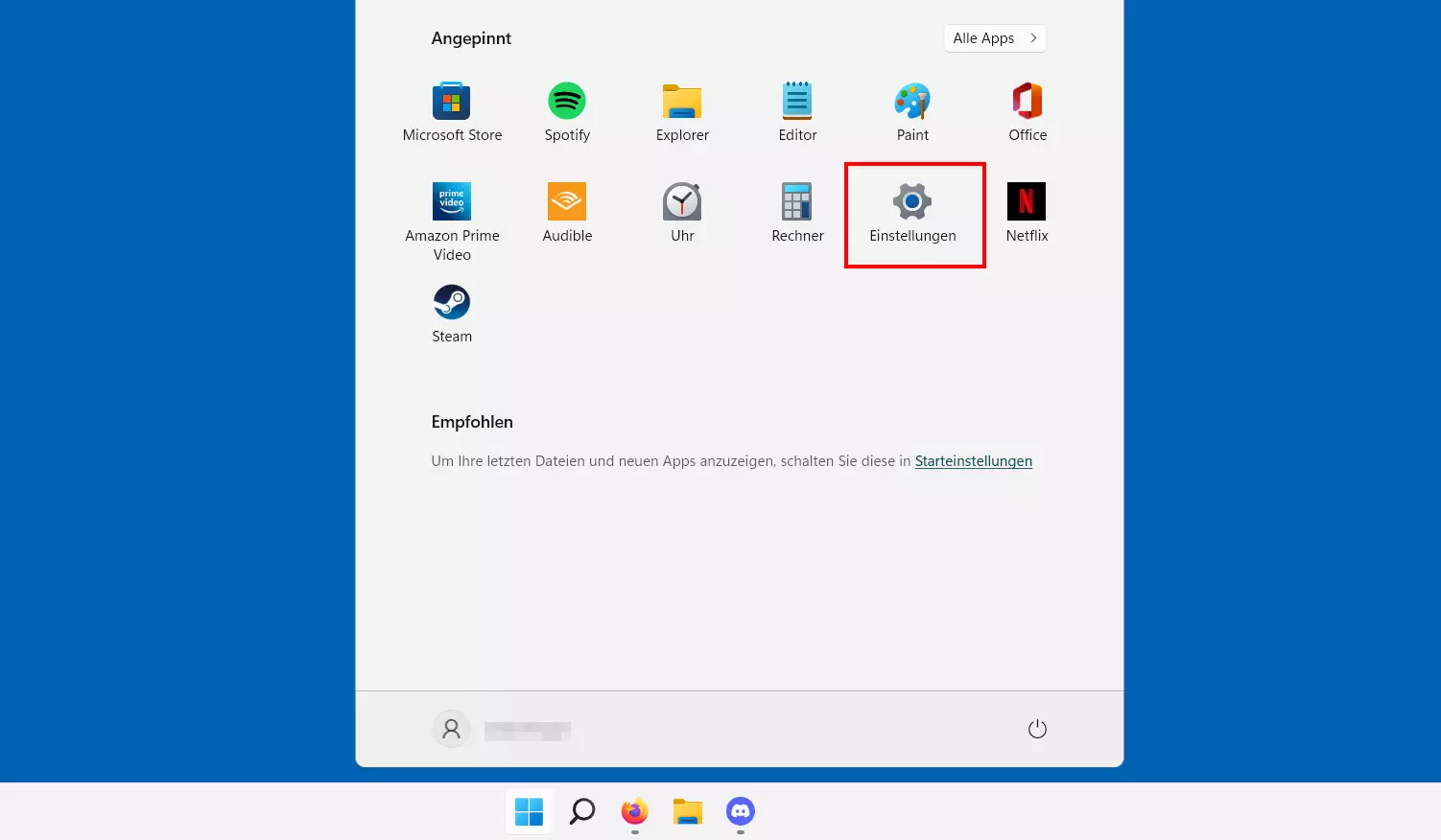Viewport: 1441px width, 840px height.
Task: Show the Alle Apps list
Action: 995,38
